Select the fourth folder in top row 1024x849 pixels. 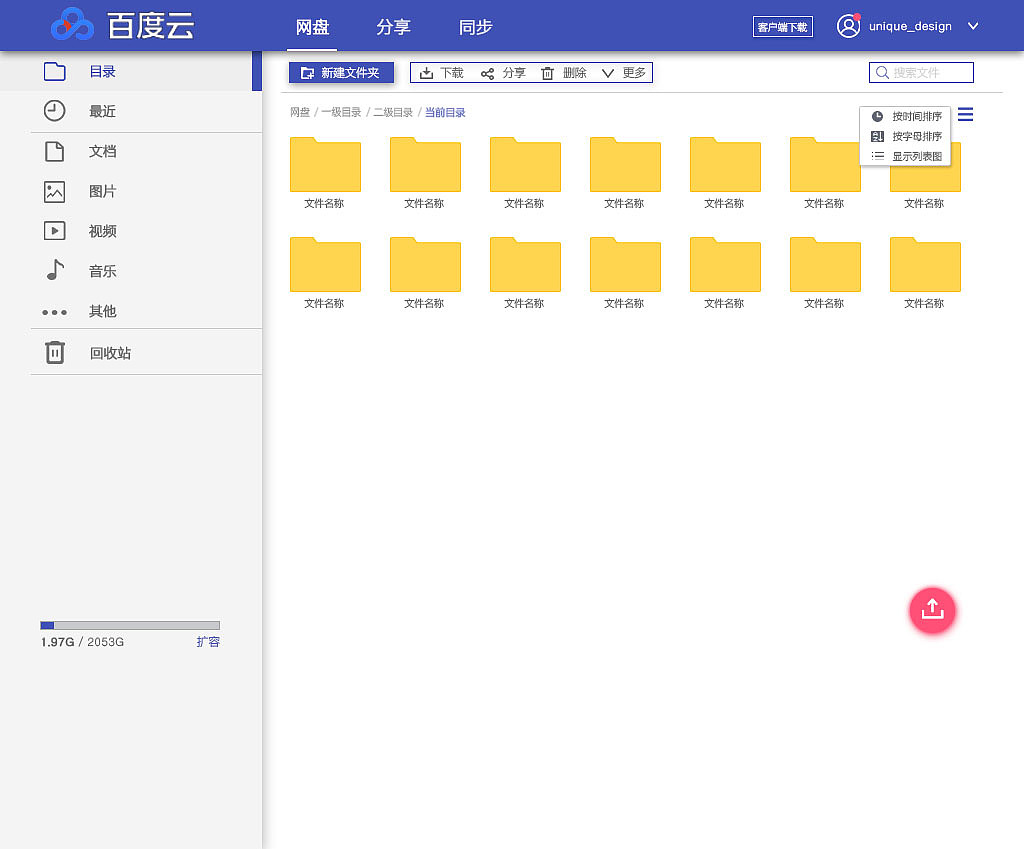(625, 165)
